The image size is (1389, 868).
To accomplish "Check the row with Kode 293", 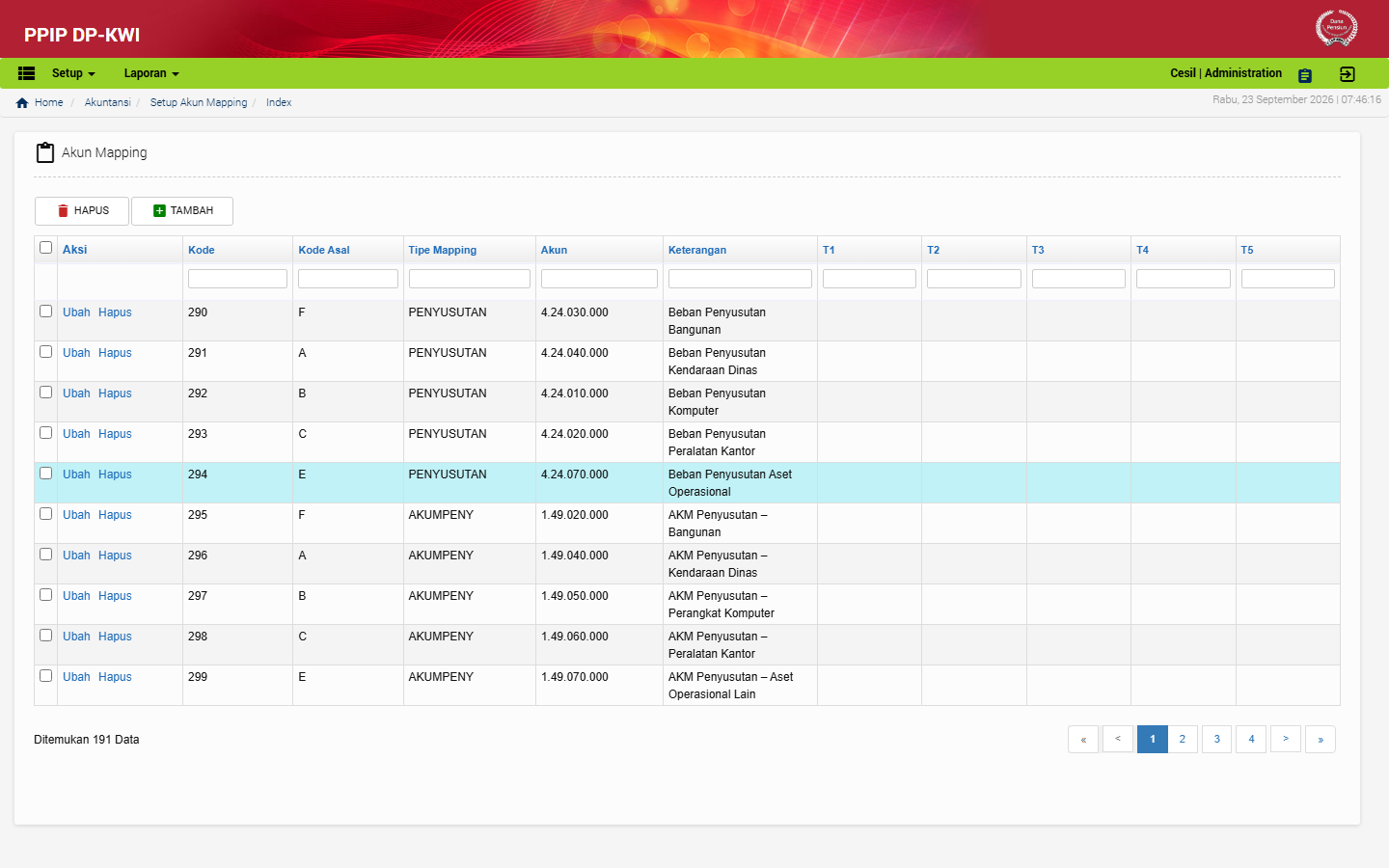I will [x=45, y=433].
